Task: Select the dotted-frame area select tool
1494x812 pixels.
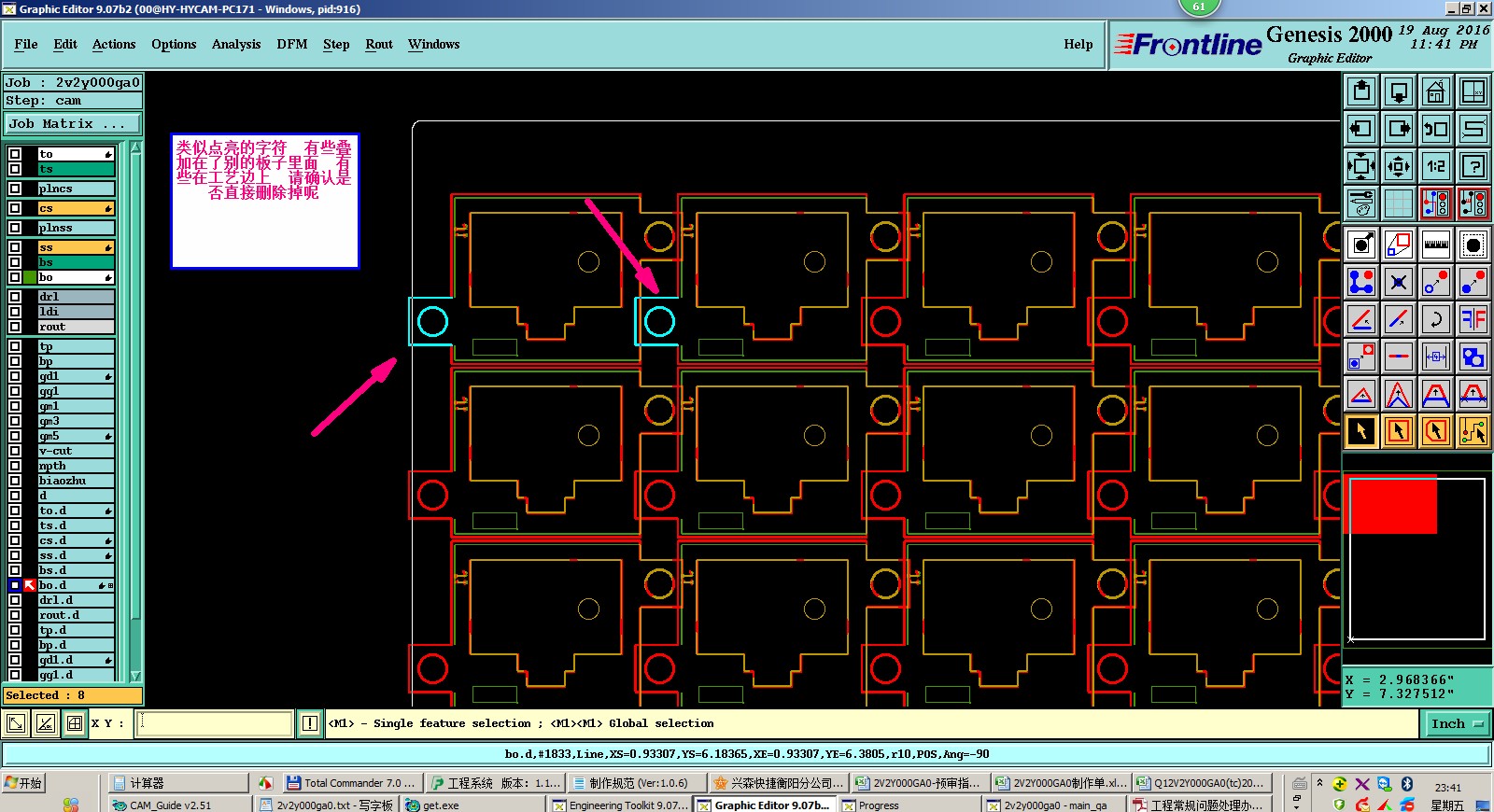Action: coord(1473,245)
